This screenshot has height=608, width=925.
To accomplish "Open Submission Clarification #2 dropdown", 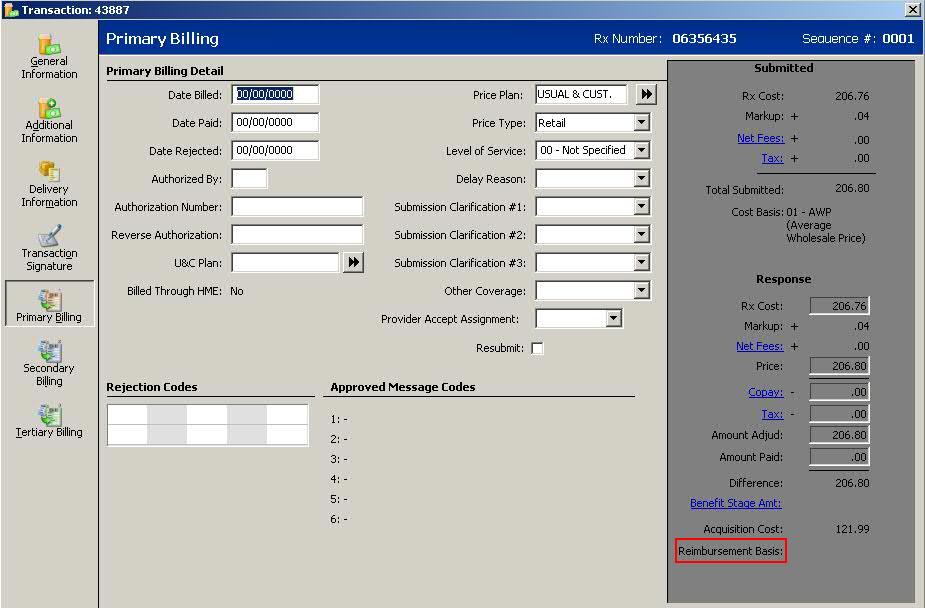I will (641, 235).
